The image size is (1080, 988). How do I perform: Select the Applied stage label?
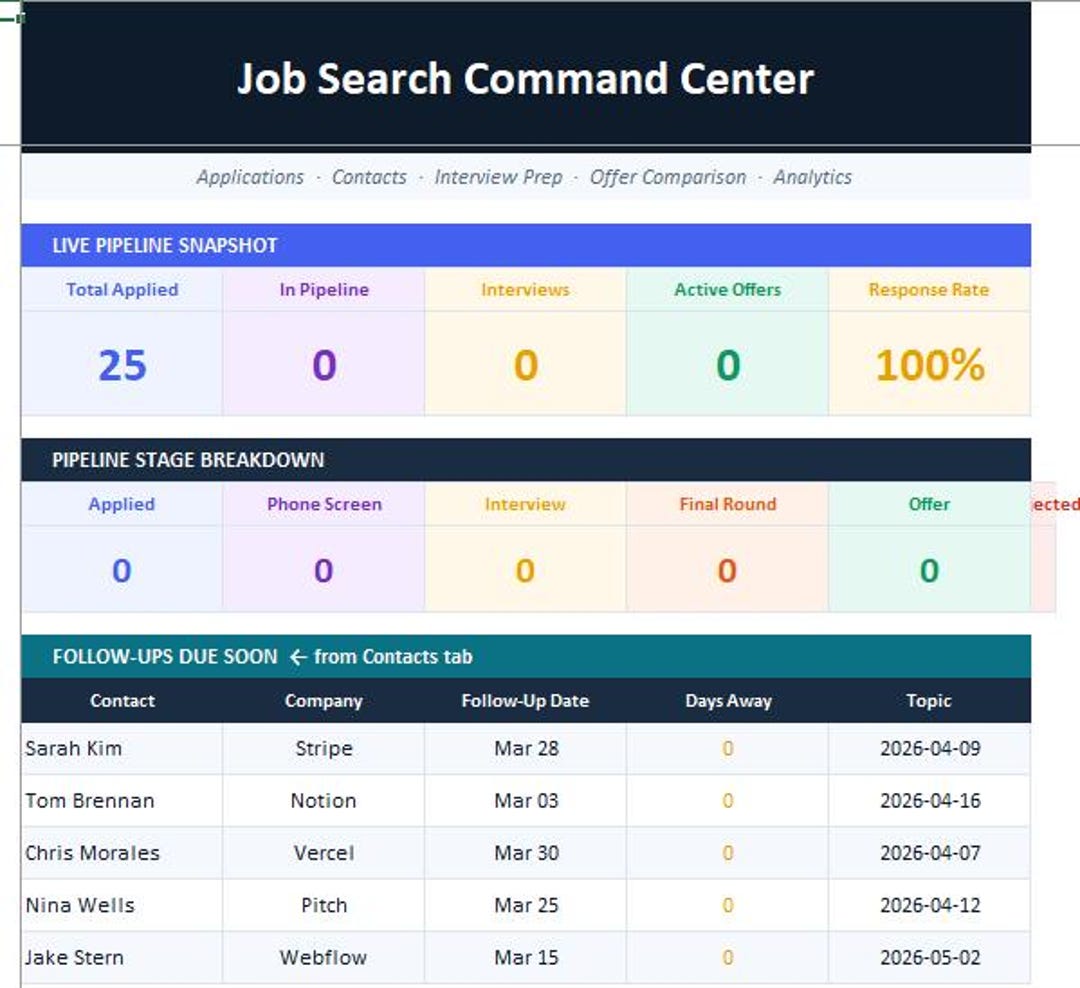coord(122,504)
